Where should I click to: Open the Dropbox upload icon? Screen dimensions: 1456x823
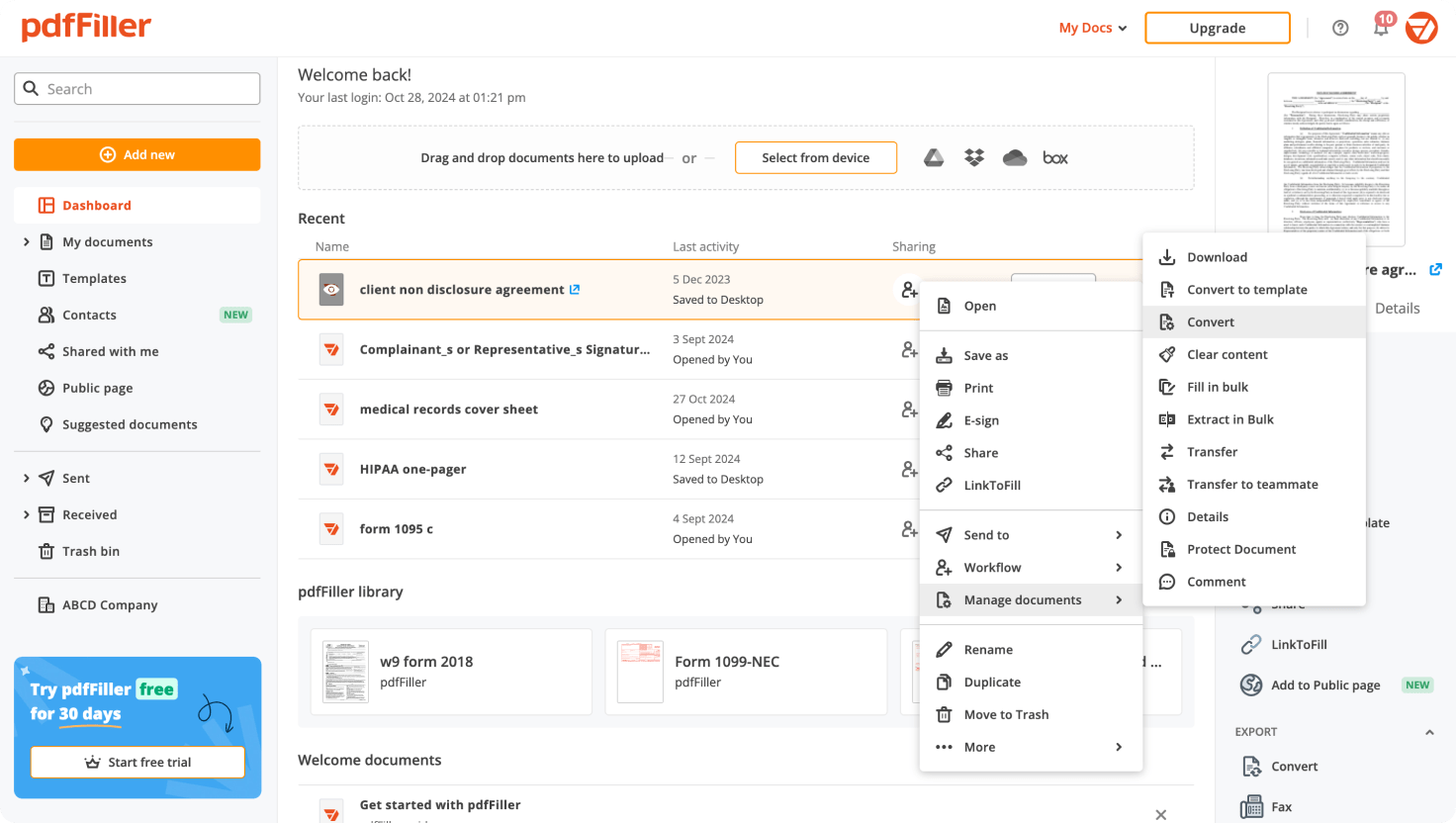[x=973, y=156]
